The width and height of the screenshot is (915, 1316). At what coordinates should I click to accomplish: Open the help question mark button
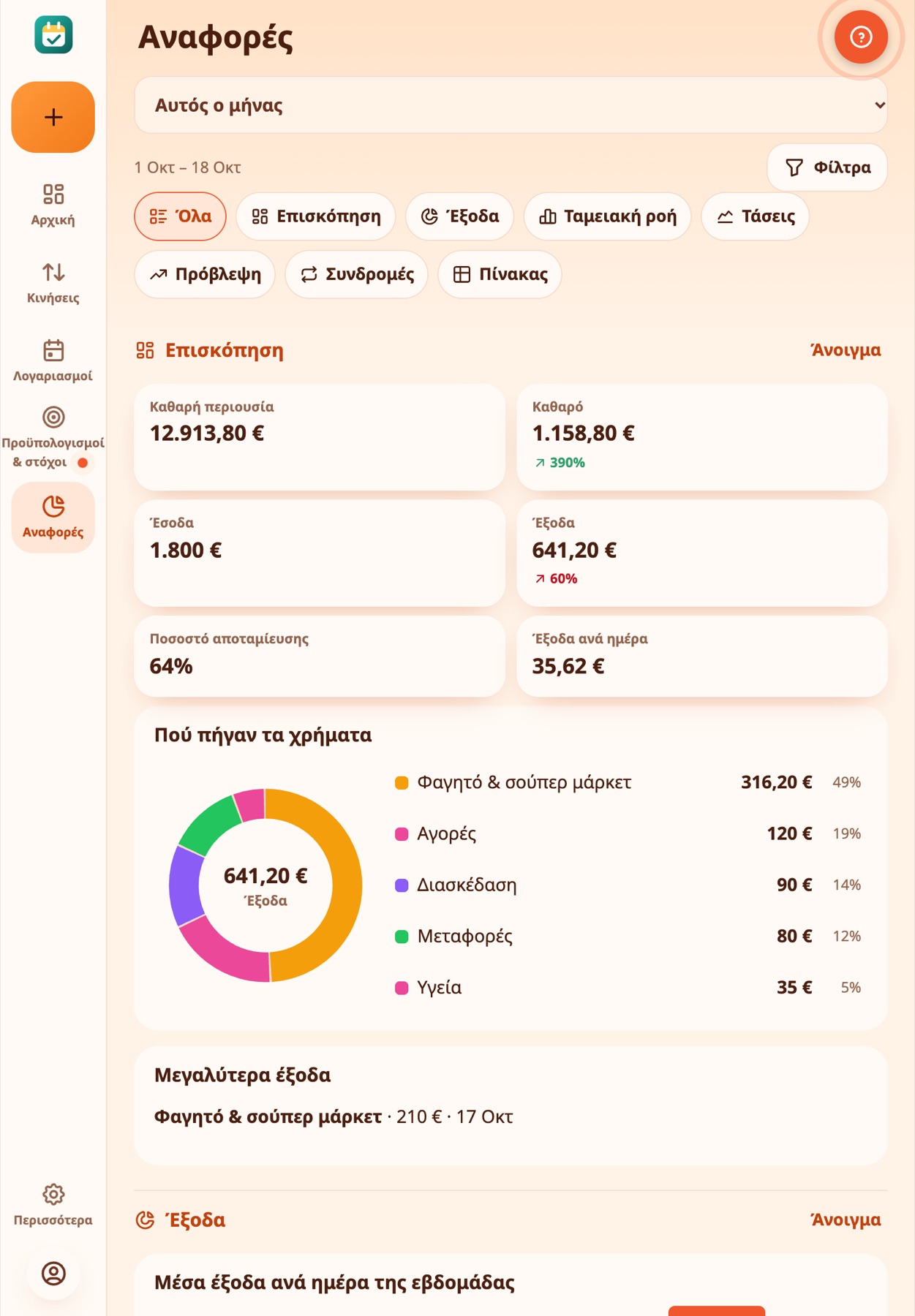pos(861,37)
